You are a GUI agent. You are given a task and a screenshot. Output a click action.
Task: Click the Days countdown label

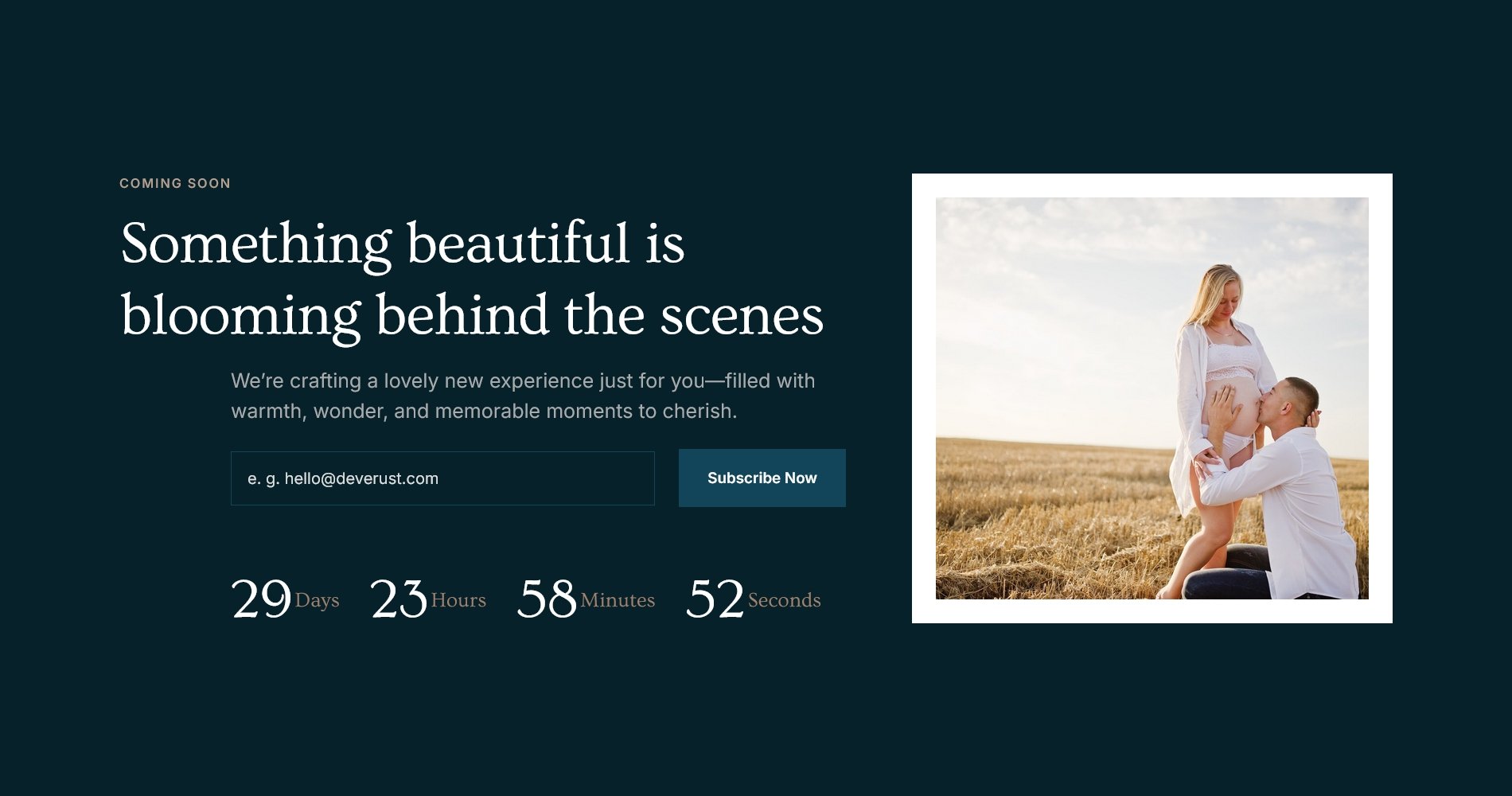click(317, 600)
